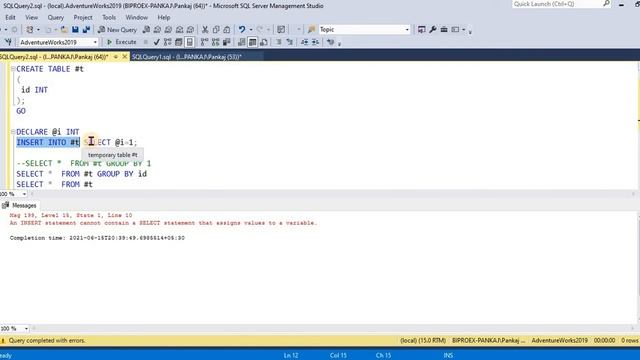Screen dimensions: 640x360
Task: Click the Undo arrow icon
Action: [x=242, y=29]
